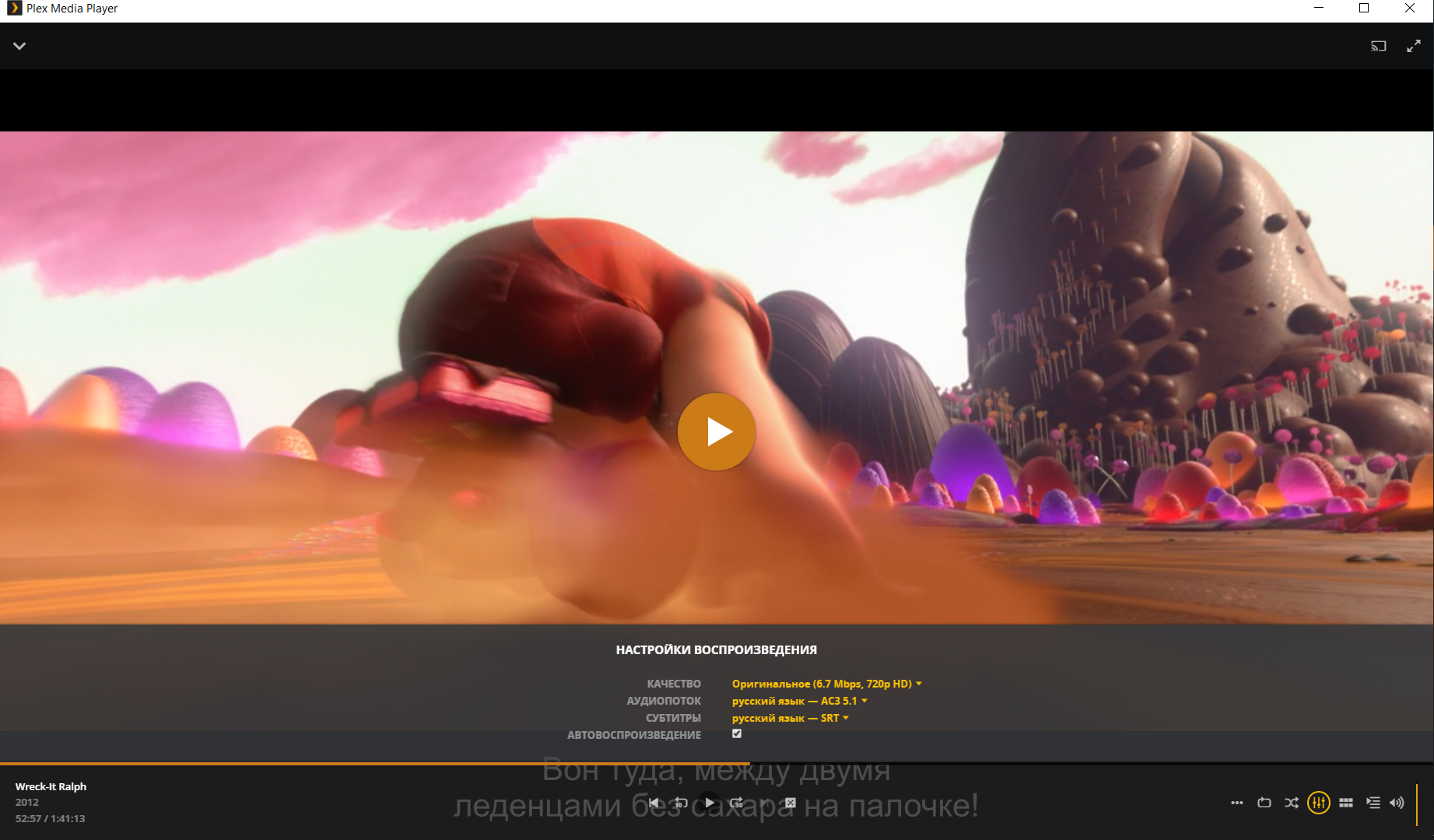Open subtitles dropdown русский язык SRT

pyautogui.click(x=790, y=718)
